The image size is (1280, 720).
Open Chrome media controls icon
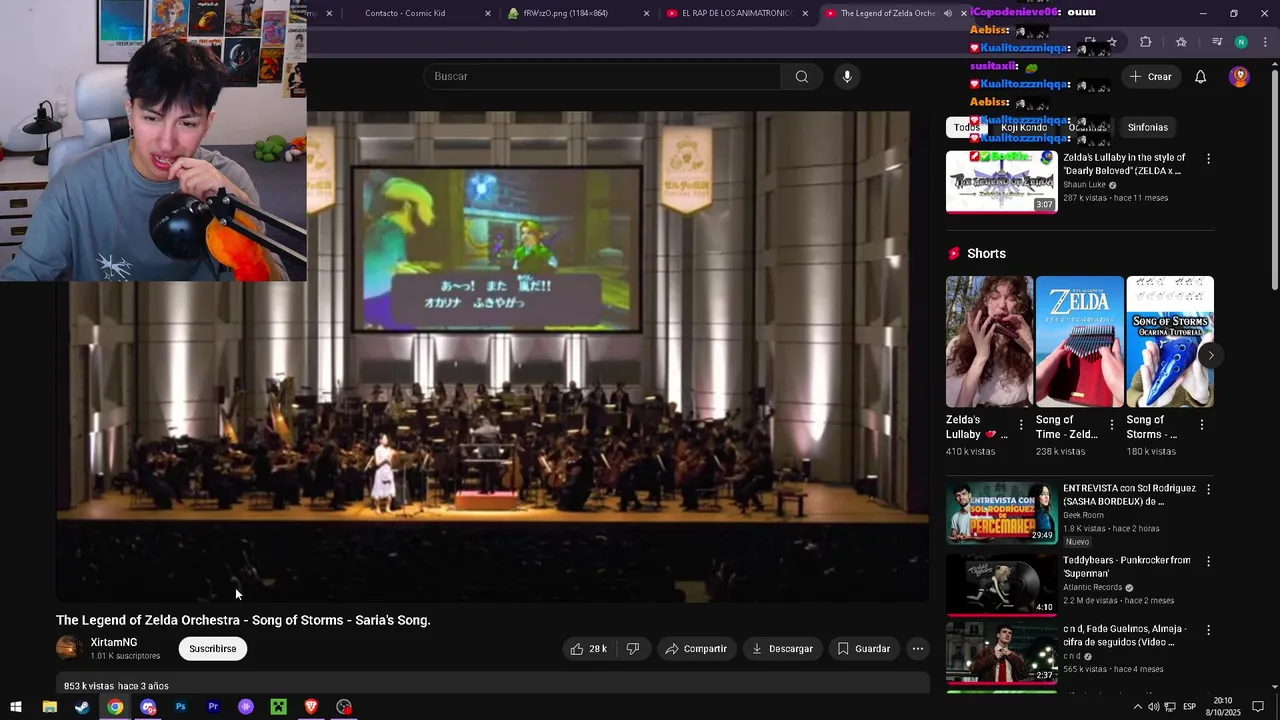1217,42
